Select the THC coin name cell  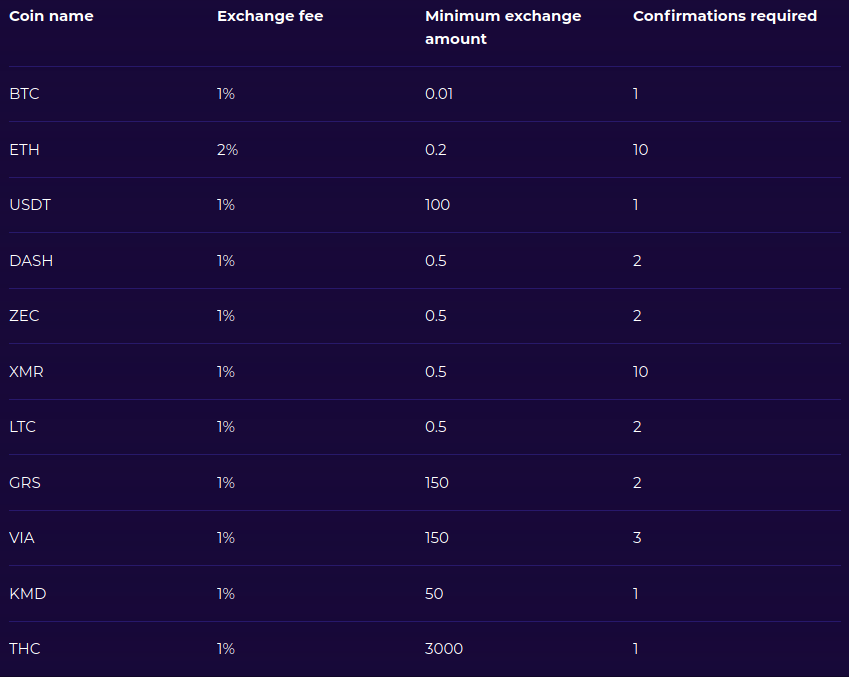[x=25, y=649]
